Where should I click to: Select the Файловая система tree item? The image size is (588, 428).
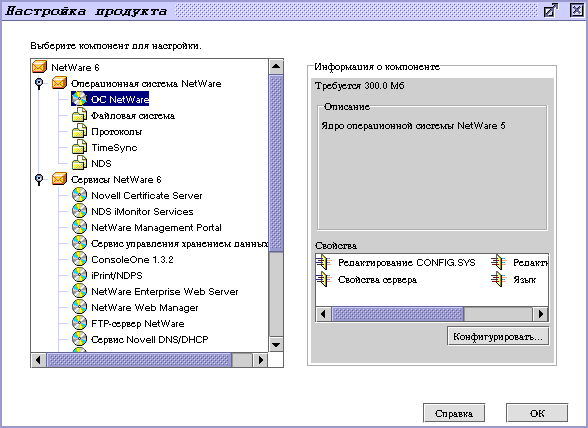click(133, 116)
